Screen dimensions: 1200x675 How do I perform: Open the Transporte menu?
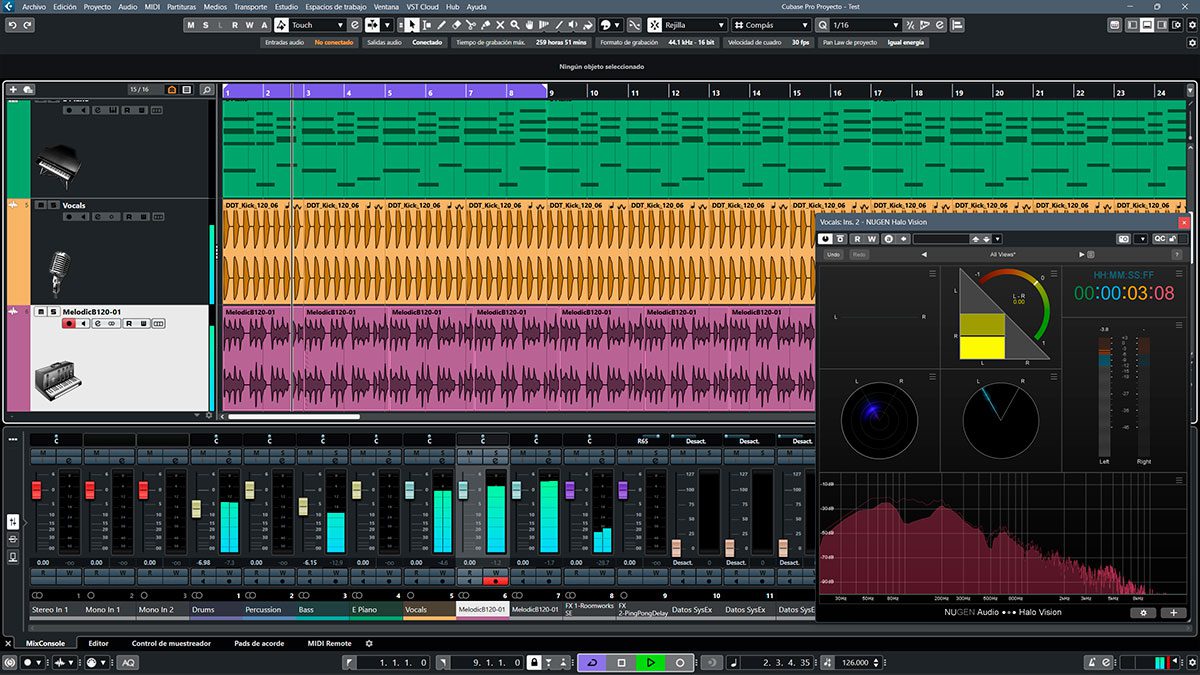pos(251,6)
